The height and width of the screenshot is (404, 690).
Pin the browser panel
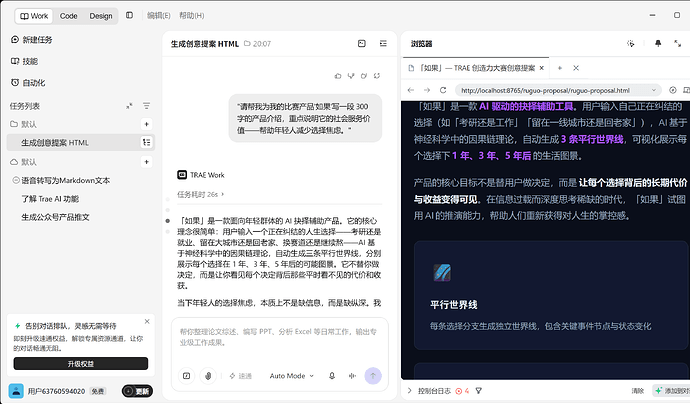(x=658, y=44)
